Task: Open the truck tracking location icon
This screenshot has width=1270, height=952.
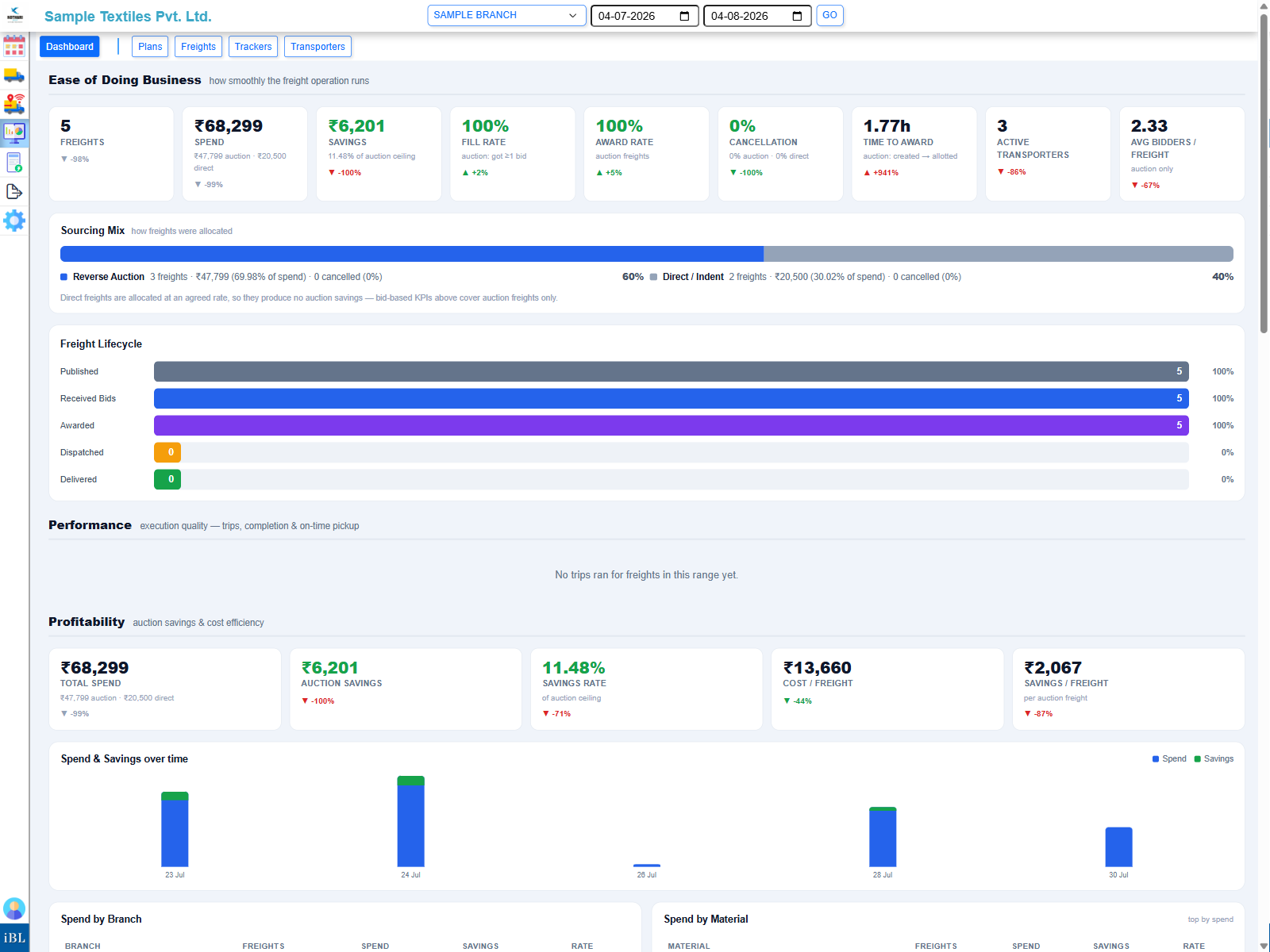Action: (14, 104)
